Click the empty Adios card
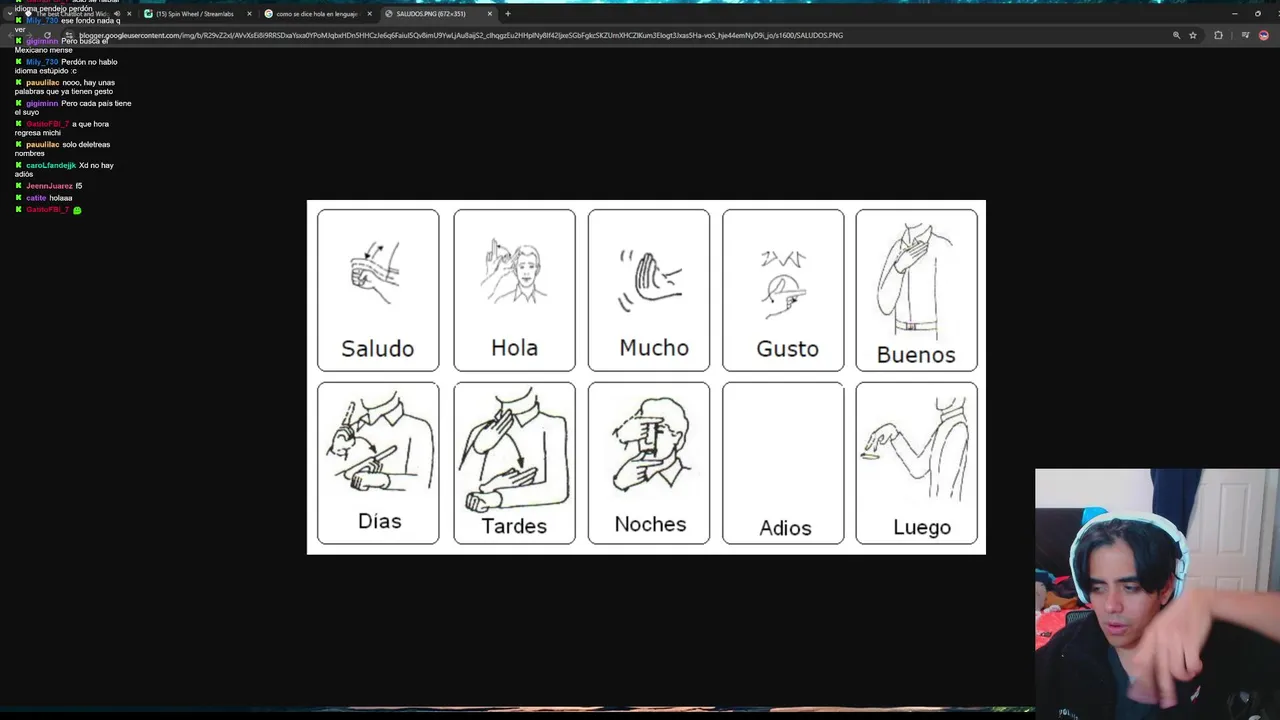The image size is (1280, 720). (x=783, y=463)
